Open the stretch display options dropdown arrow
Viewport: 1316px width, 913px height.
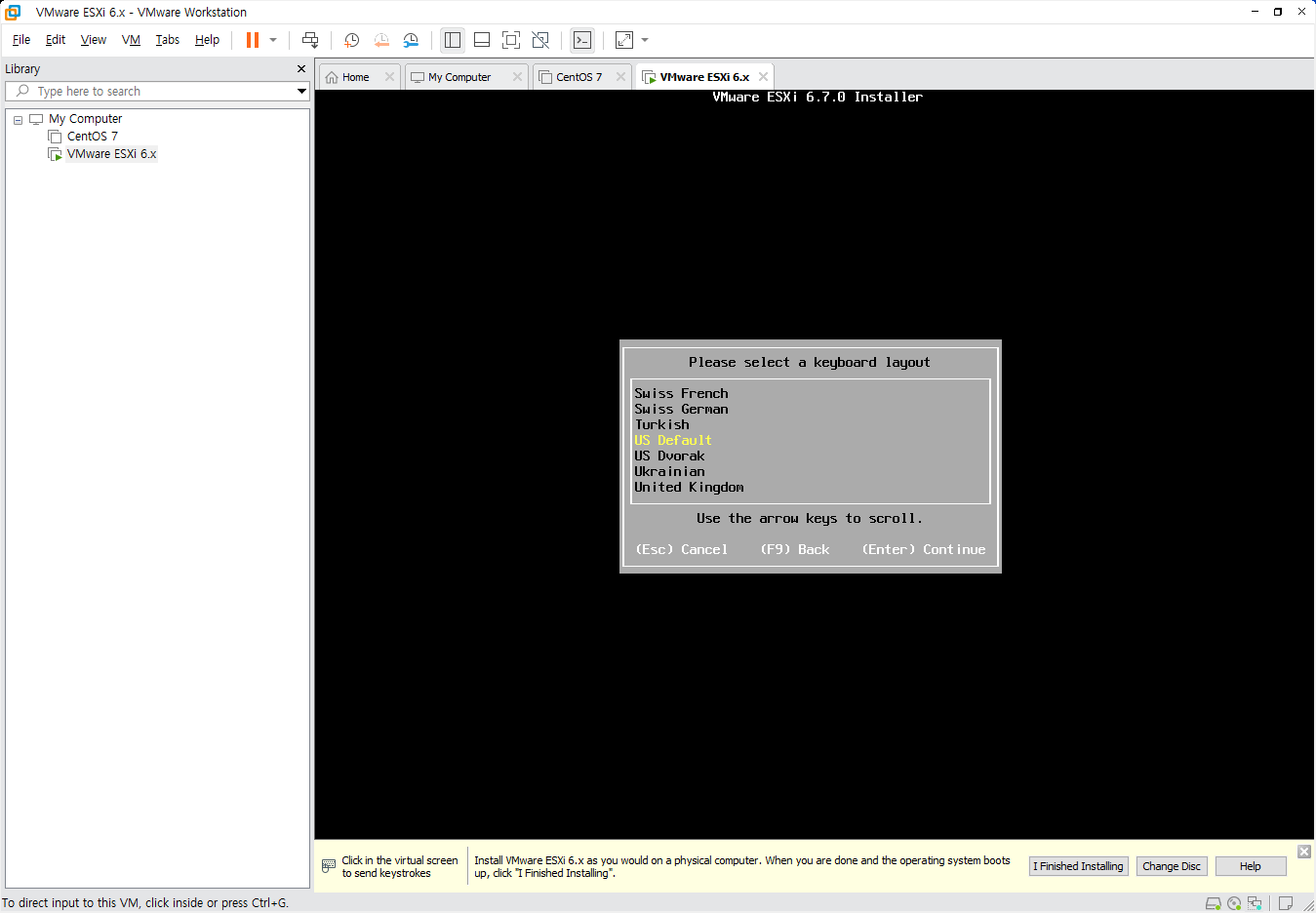click(645, 40)
